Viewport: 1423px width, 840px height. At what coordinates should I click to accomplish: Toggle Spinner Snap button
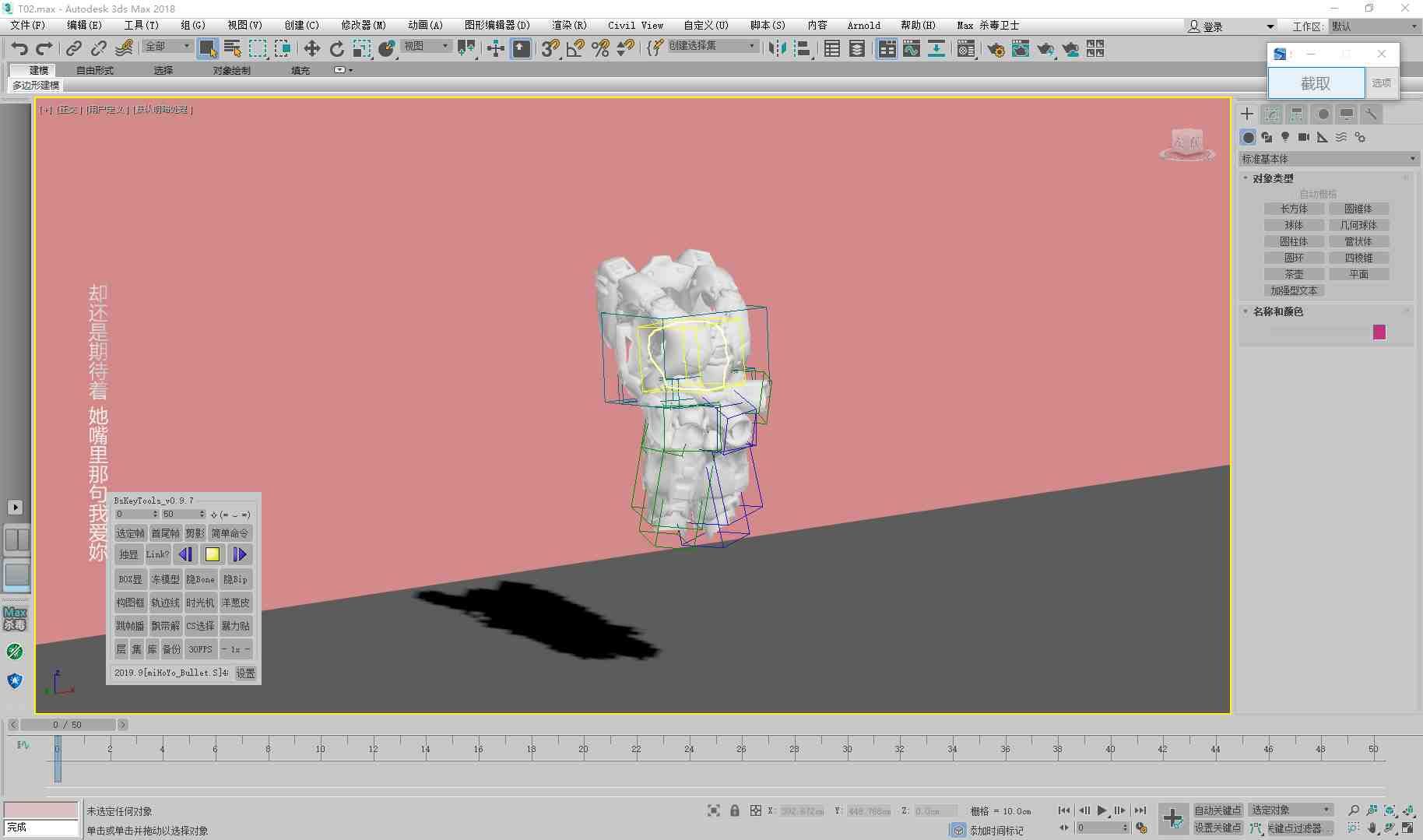(625, 48)
